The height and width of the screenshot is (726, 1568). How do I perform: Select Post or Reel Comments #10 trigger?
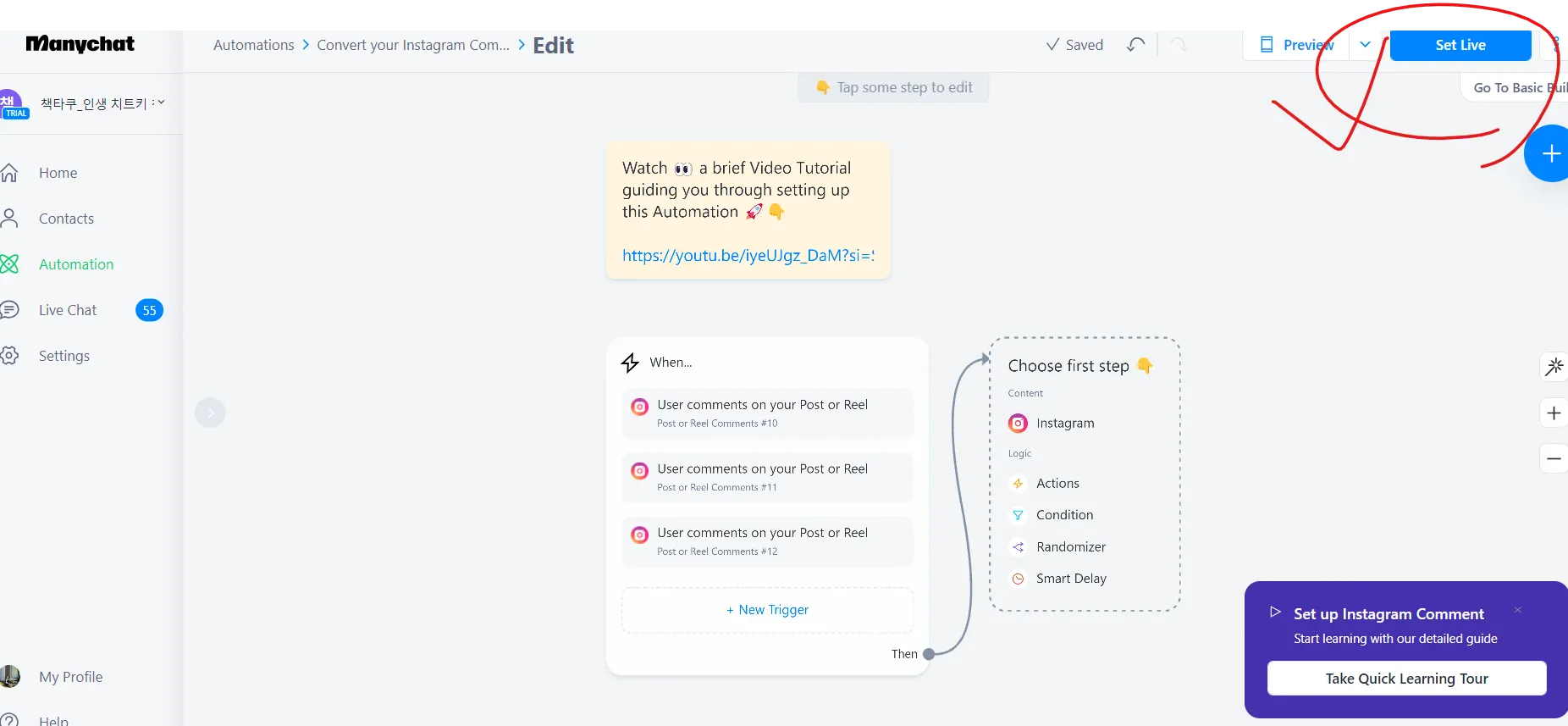click(x=767, y=413)
